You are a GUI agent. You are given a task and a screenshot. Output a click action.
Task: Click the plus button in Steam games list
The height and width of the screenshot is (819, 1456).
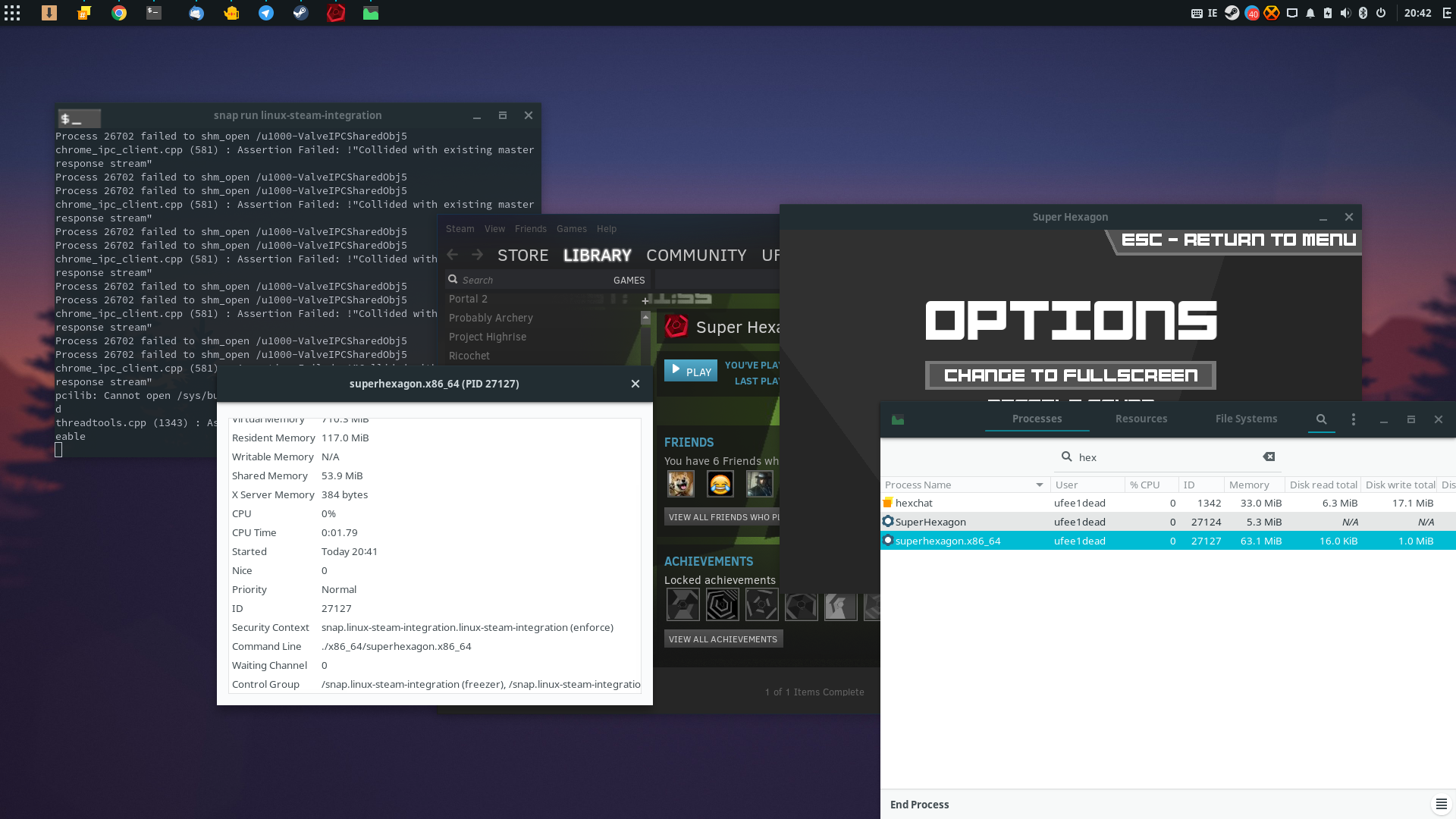point(645,300)
